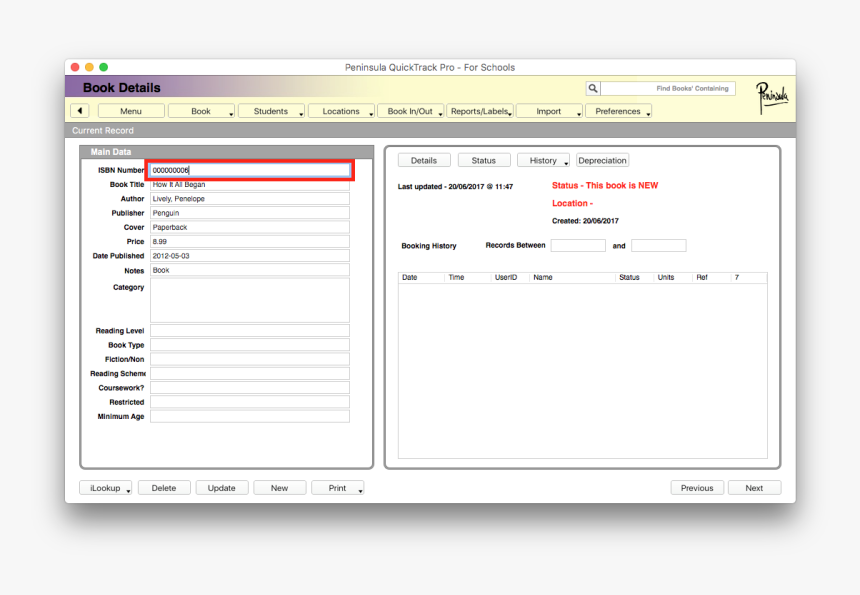Viewport: 860px width, 595px height.
Task: Click the Reading Level field
Action: click(250, 330)
